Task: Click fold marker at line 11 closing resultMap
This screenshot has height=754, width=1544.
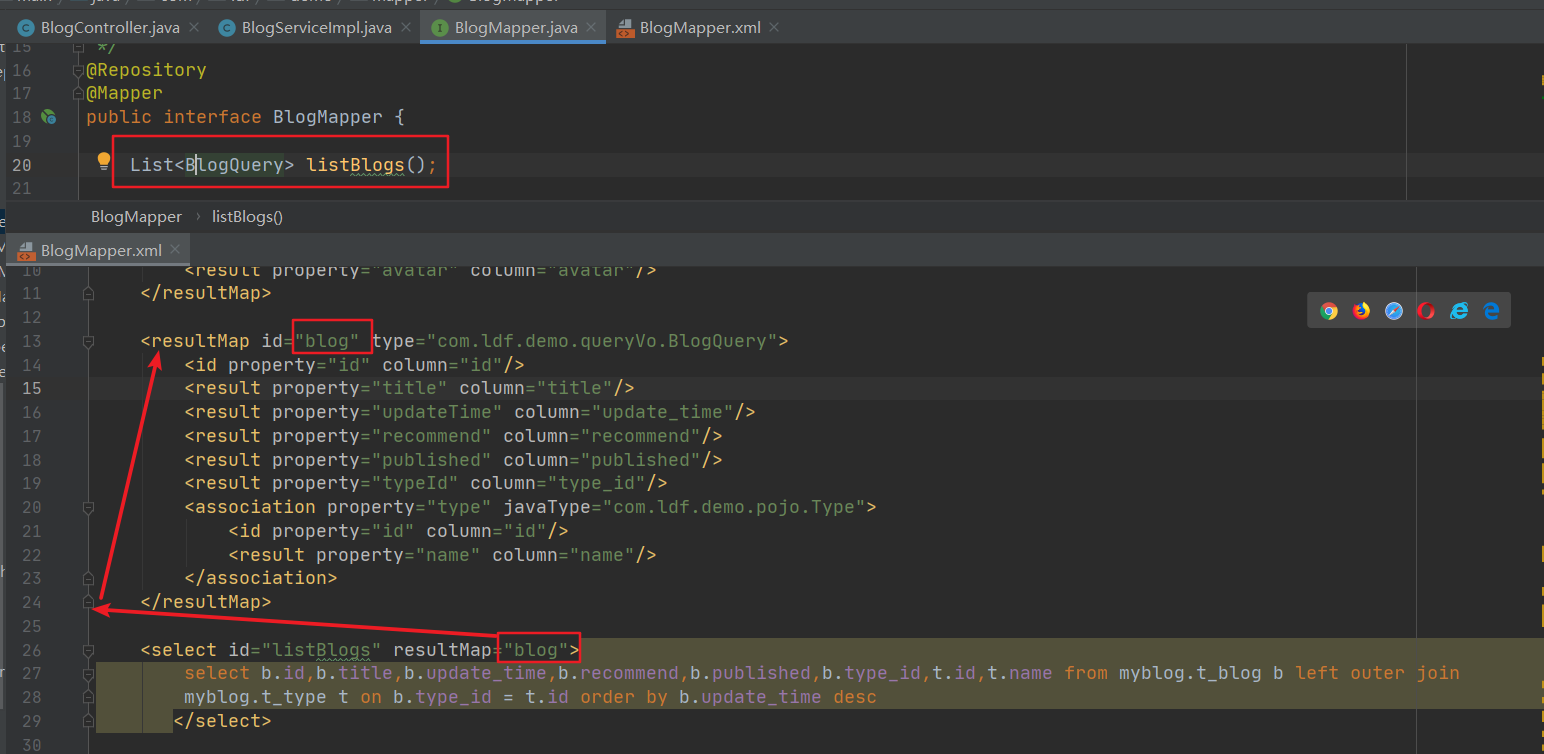Action: click(x=88, y=293)
